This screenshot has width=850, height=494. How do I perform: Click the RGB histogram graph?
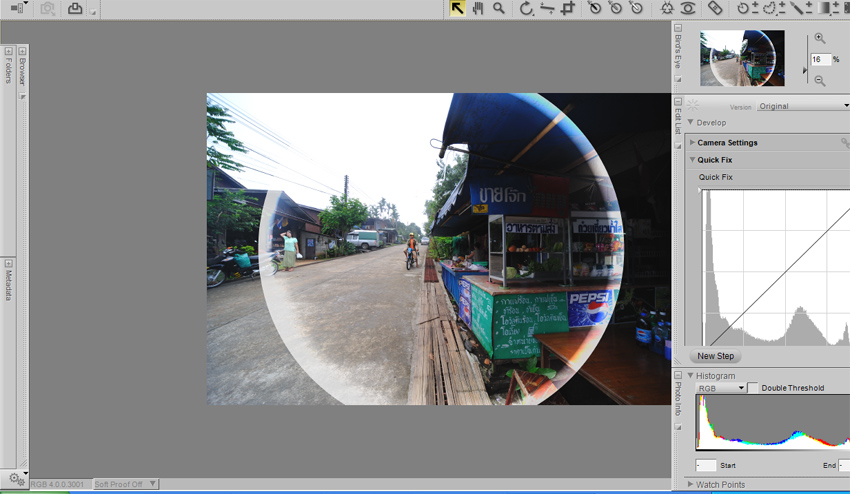(x=773, y=422)
